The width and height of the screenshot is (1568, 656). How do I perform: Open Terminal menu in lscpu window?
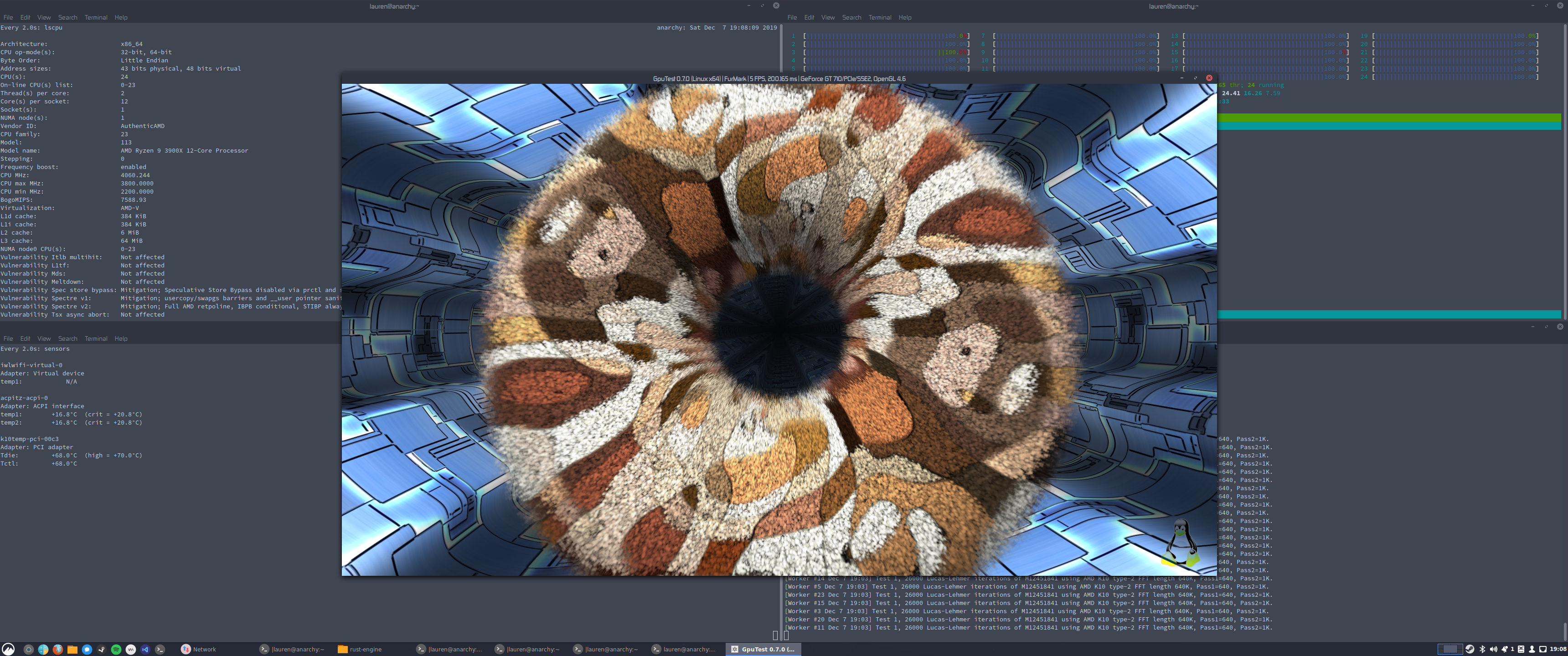click(96, 17)
